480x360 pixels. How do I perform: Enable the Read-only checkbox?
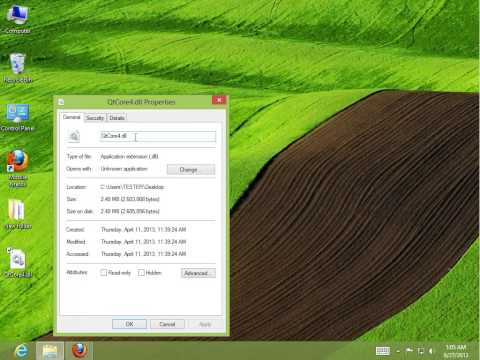[x=104, y=273]
